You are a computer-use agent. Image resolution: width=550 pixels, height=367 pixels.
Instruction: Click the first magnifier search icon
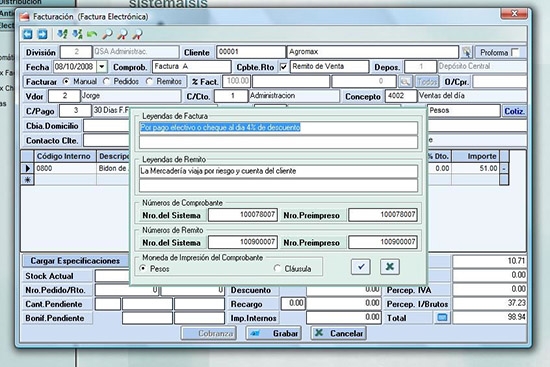pyautogui.click(x=107, y=34)
